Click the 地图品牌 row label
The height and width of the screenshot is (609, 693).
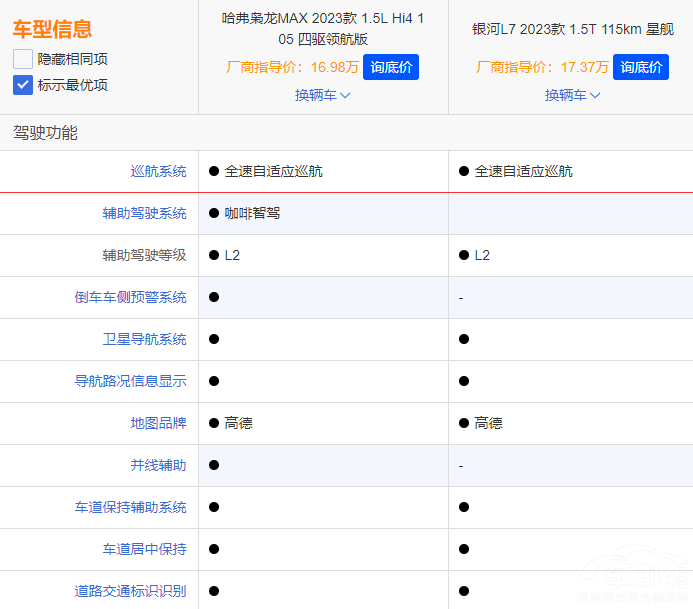coord(158,423)
